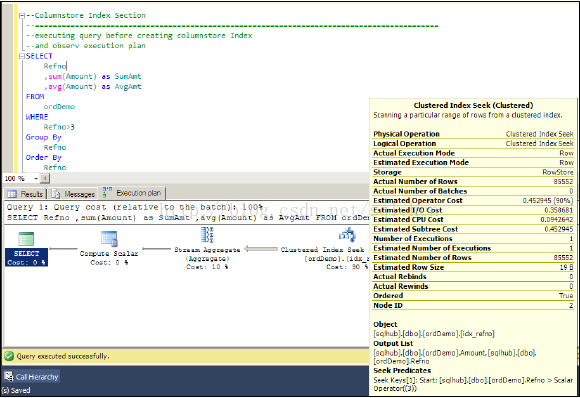The height and width of the screenshot is (398, 580).
Task: Click the Node ID row in tooltip
Action: (x=473, y=306)
